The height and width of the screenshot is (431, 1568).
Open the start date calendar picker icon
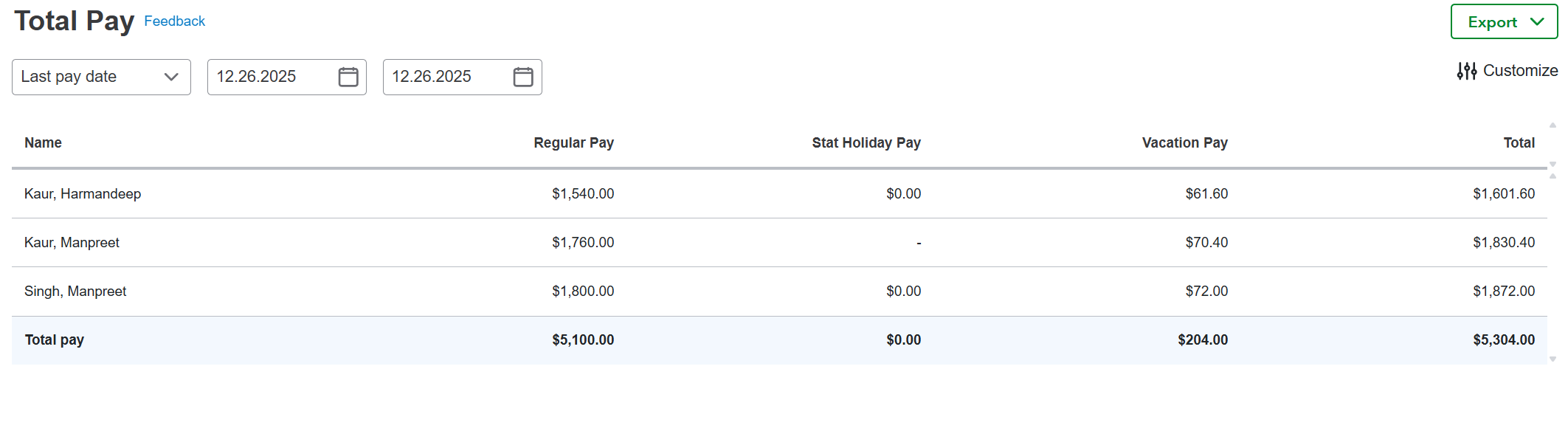348,77
